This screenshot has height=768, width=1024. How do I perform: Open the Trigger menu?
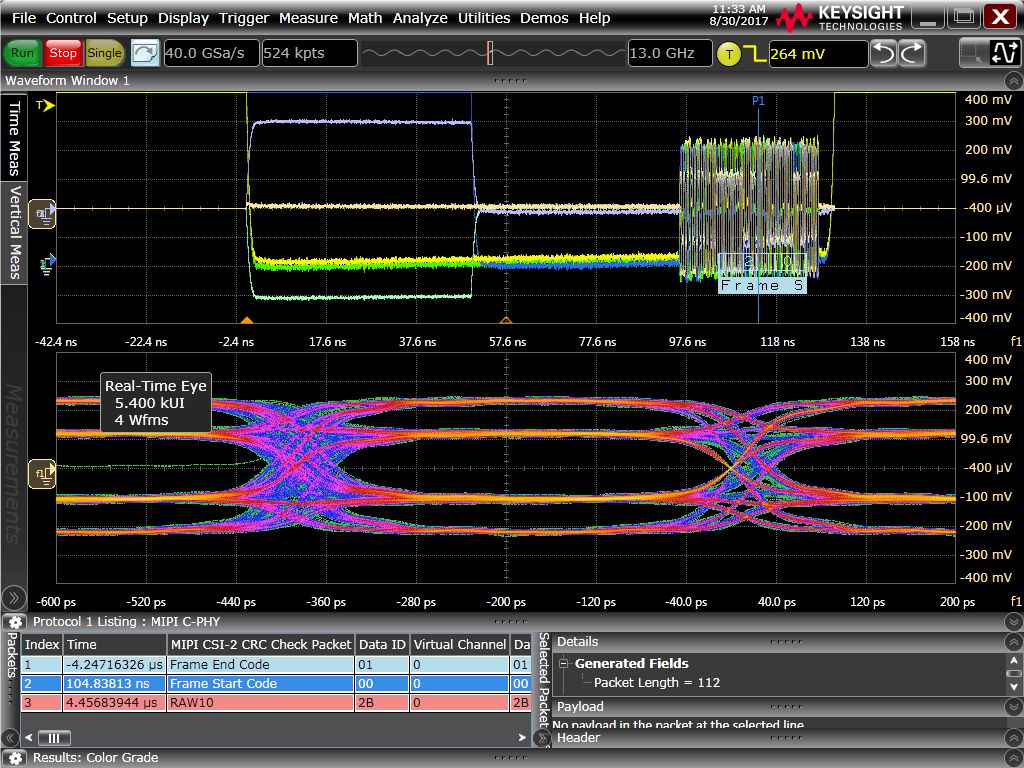click(x=244, y=18)
